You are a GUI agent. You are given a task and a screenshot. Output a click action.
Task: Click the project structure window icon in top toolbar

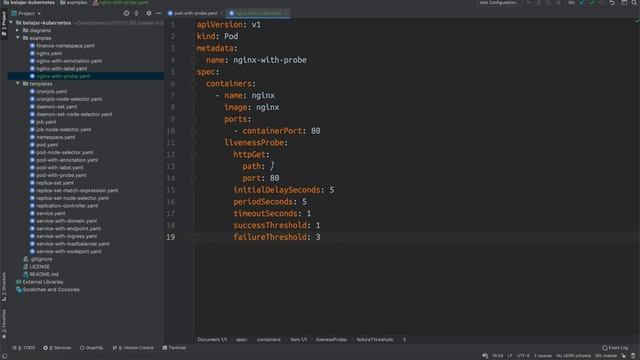pyautogui.click(x=624, y=2)
